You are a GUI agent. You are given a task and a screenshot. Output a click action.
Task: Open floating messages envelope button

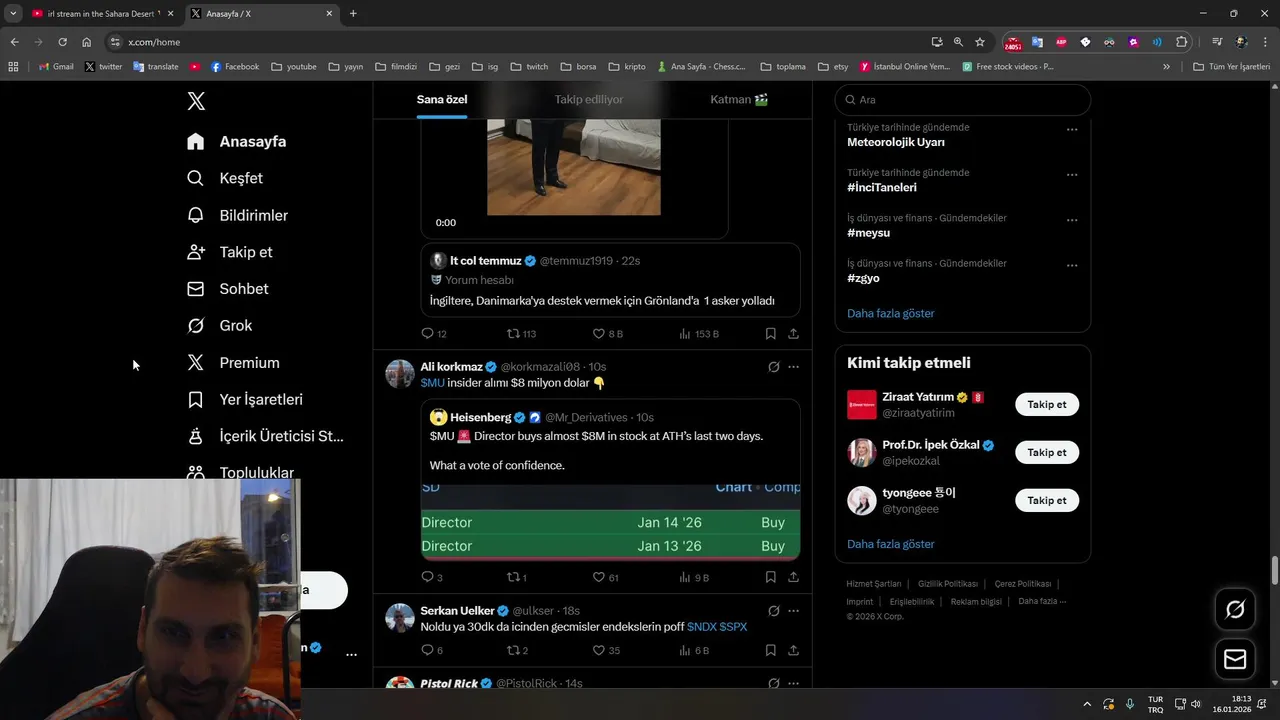(x=1235, y=659)
